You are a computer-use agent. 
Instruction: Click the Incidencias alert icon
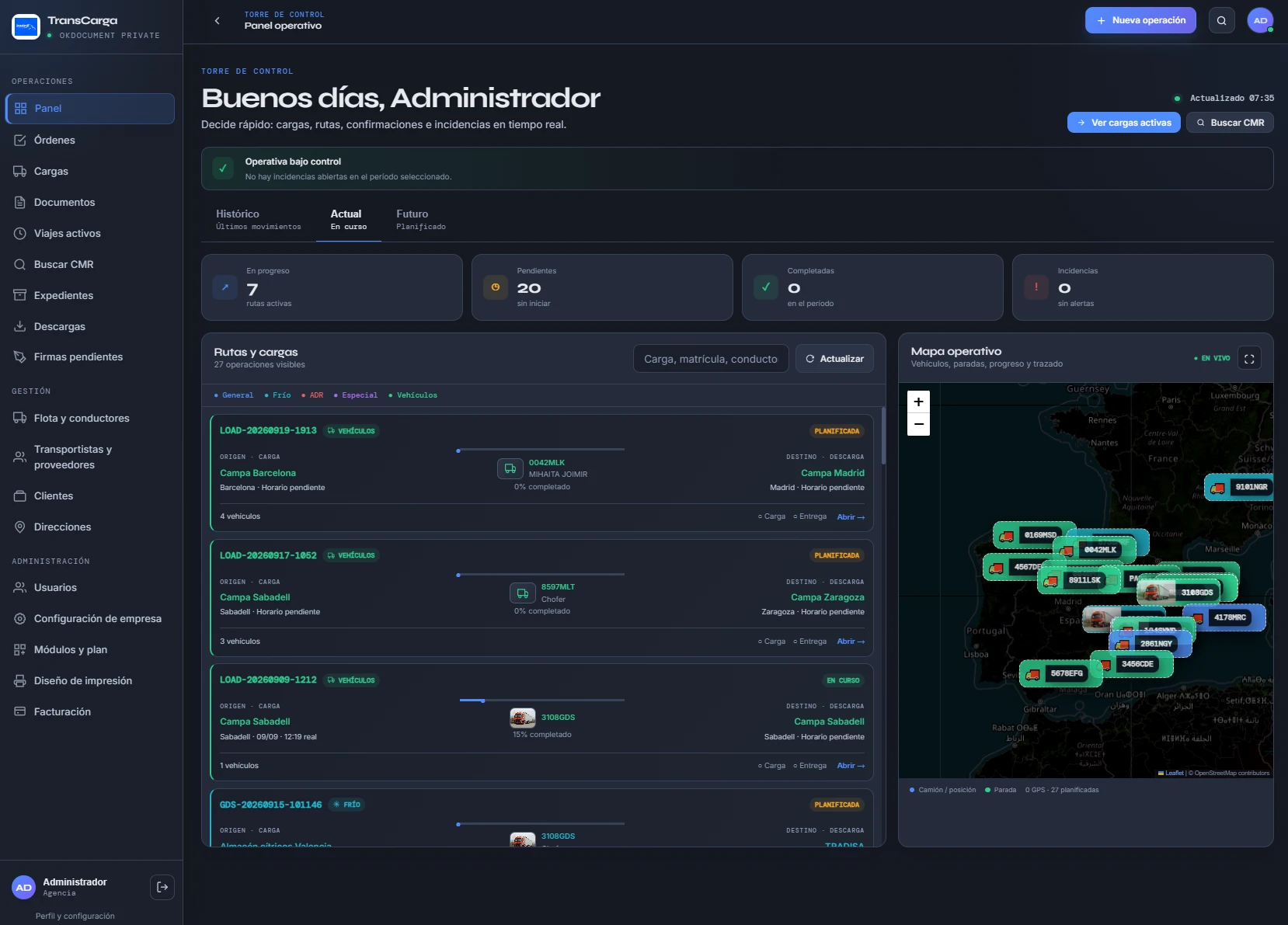pos(1036,287)
